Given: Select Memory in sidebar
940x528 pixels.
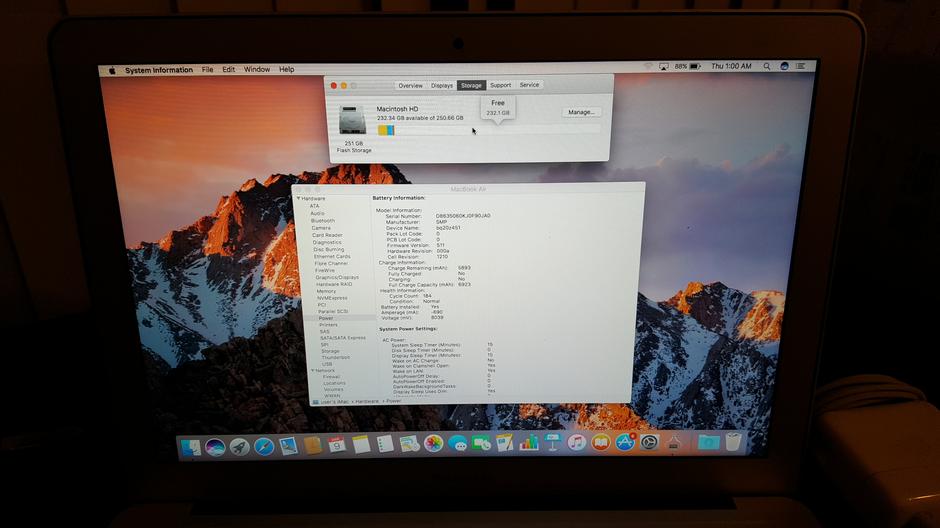Looking at the screenshot, I should 326,291.
